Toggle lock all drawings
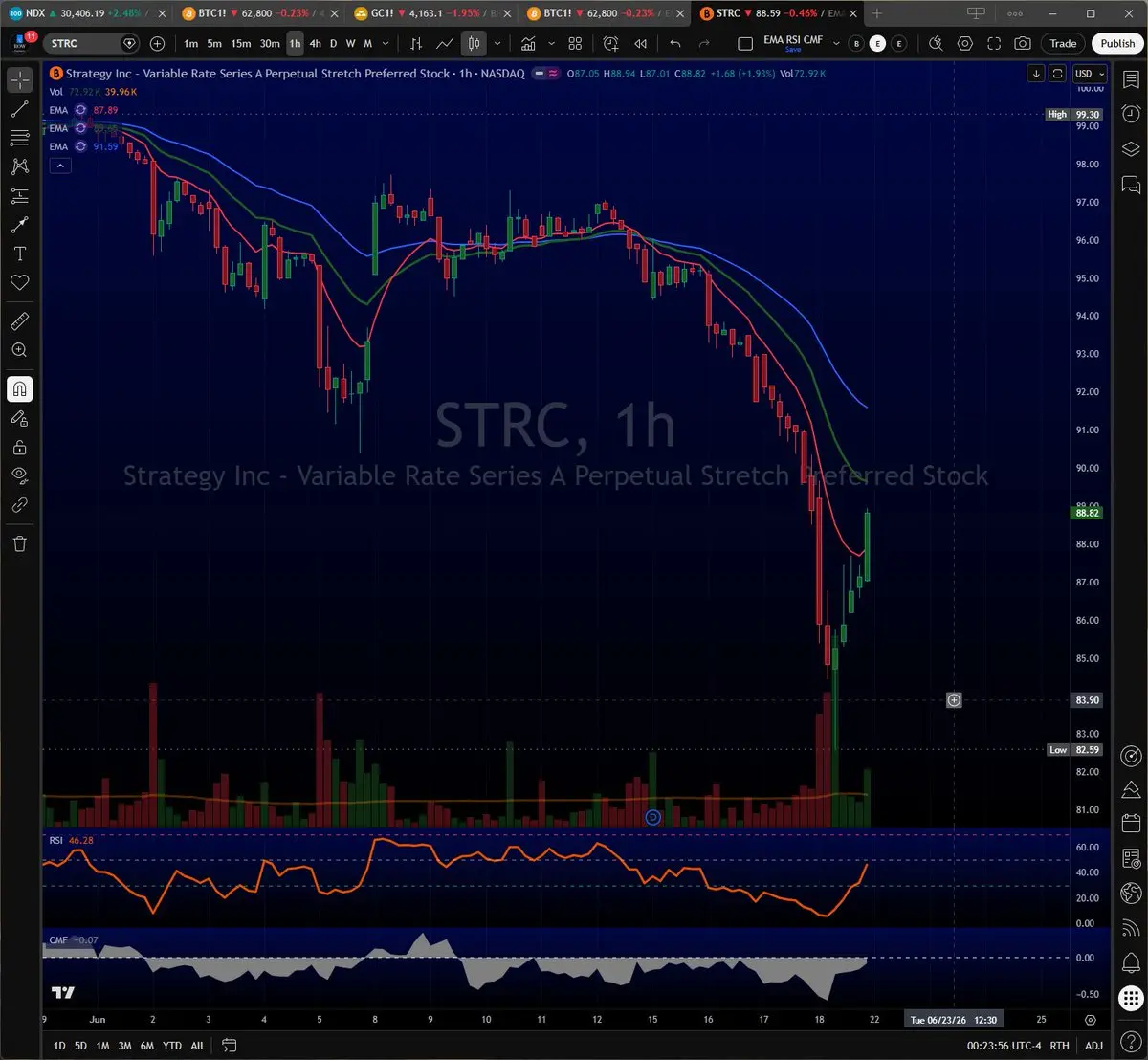 (19, 447)
